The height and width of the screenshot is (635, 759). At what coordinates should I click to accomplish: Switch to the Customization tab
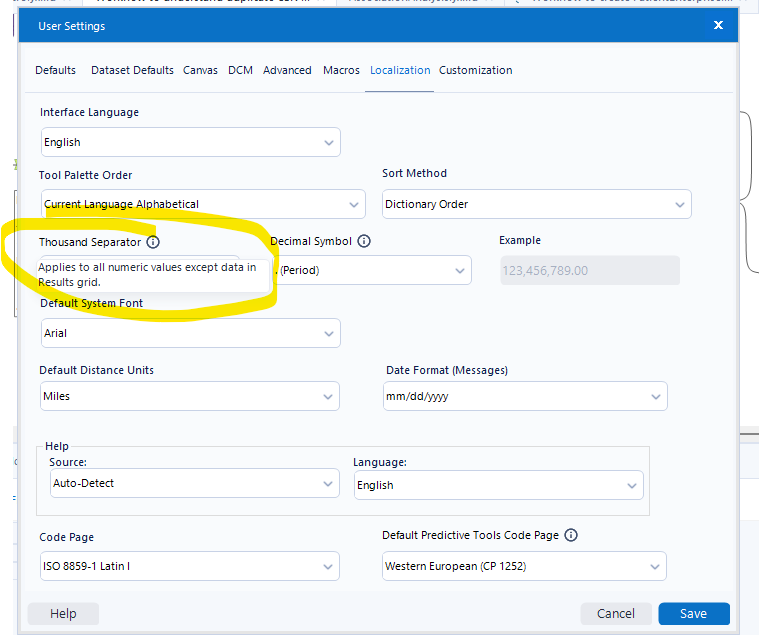coord(475,70)
